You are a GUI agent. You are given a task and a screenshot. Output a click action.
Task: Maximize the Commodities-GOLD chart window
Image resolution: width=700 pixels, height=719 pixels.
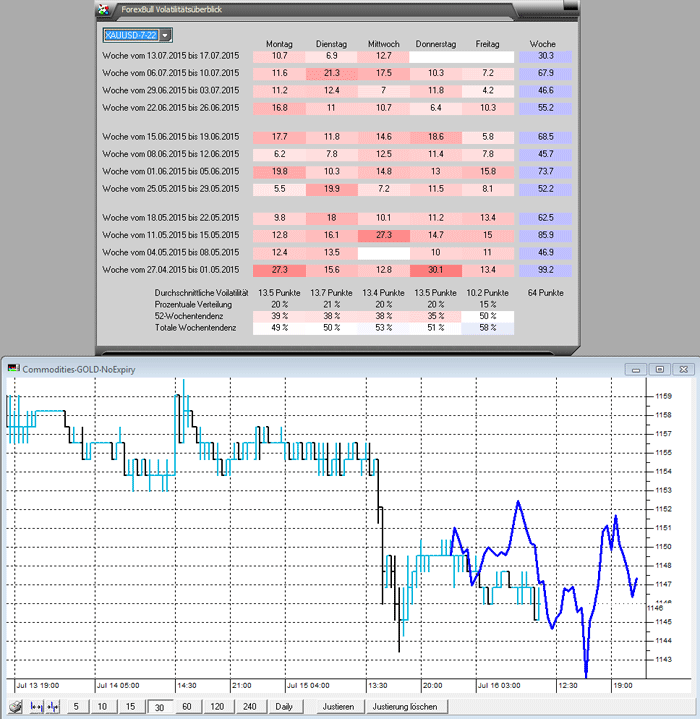tap(659, 369)
